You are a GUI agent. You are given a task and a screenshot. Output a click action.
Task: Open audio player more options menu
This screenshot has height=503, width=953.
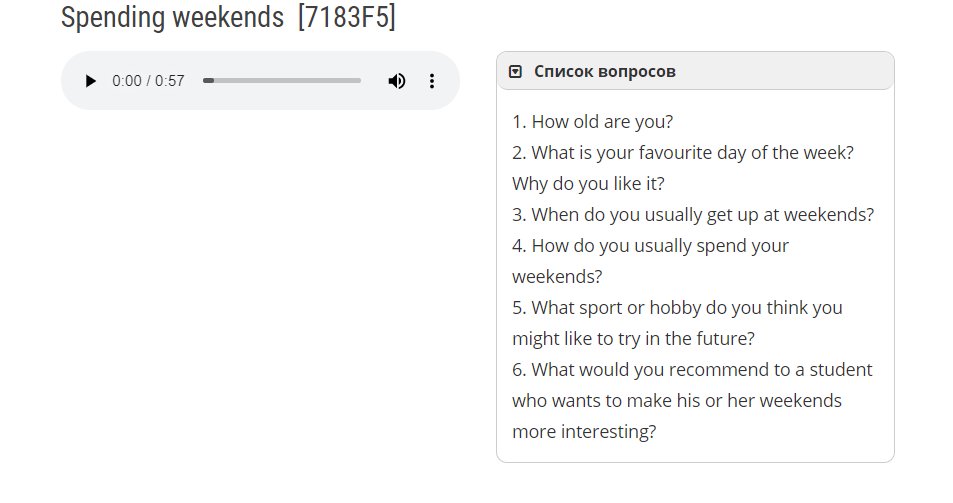pyautogui.click(x=432, y=81)
